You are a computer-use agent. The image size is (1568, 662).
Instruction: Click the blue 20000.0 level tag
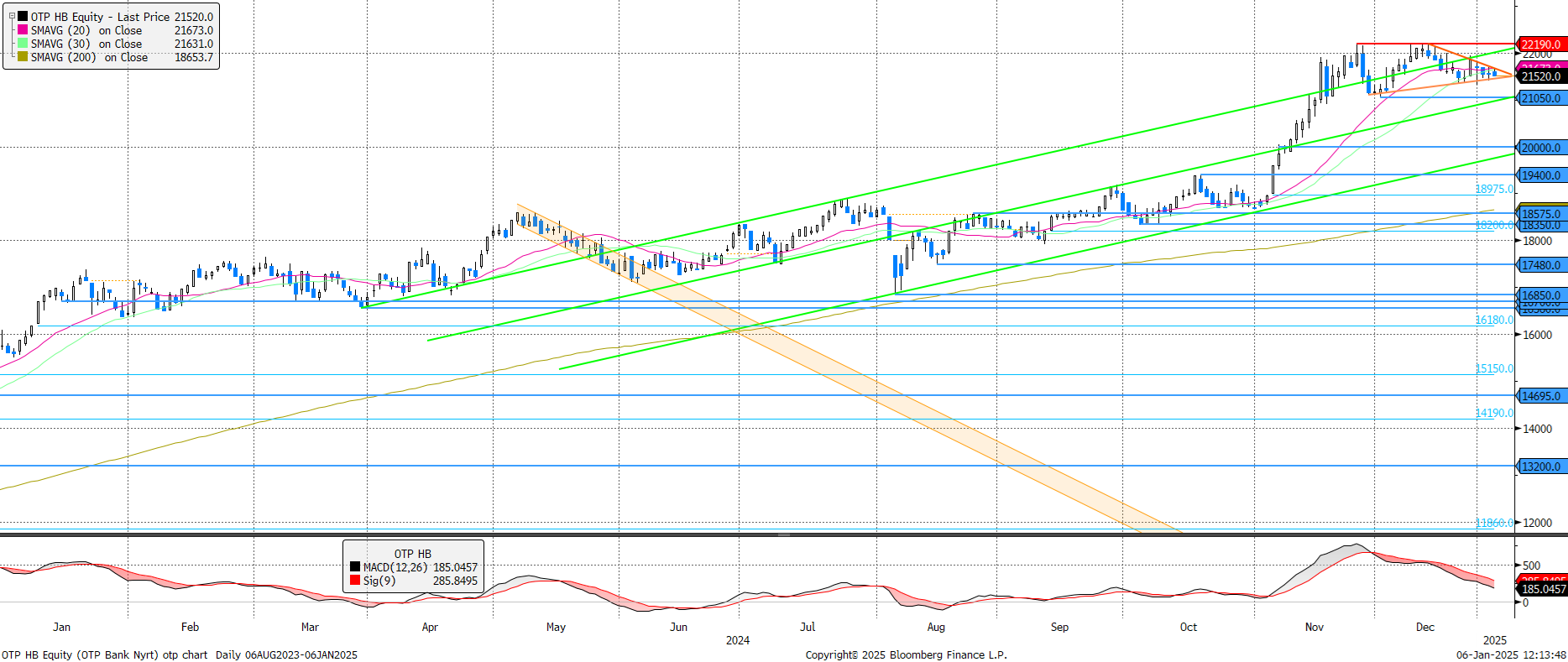(1541, 148)
